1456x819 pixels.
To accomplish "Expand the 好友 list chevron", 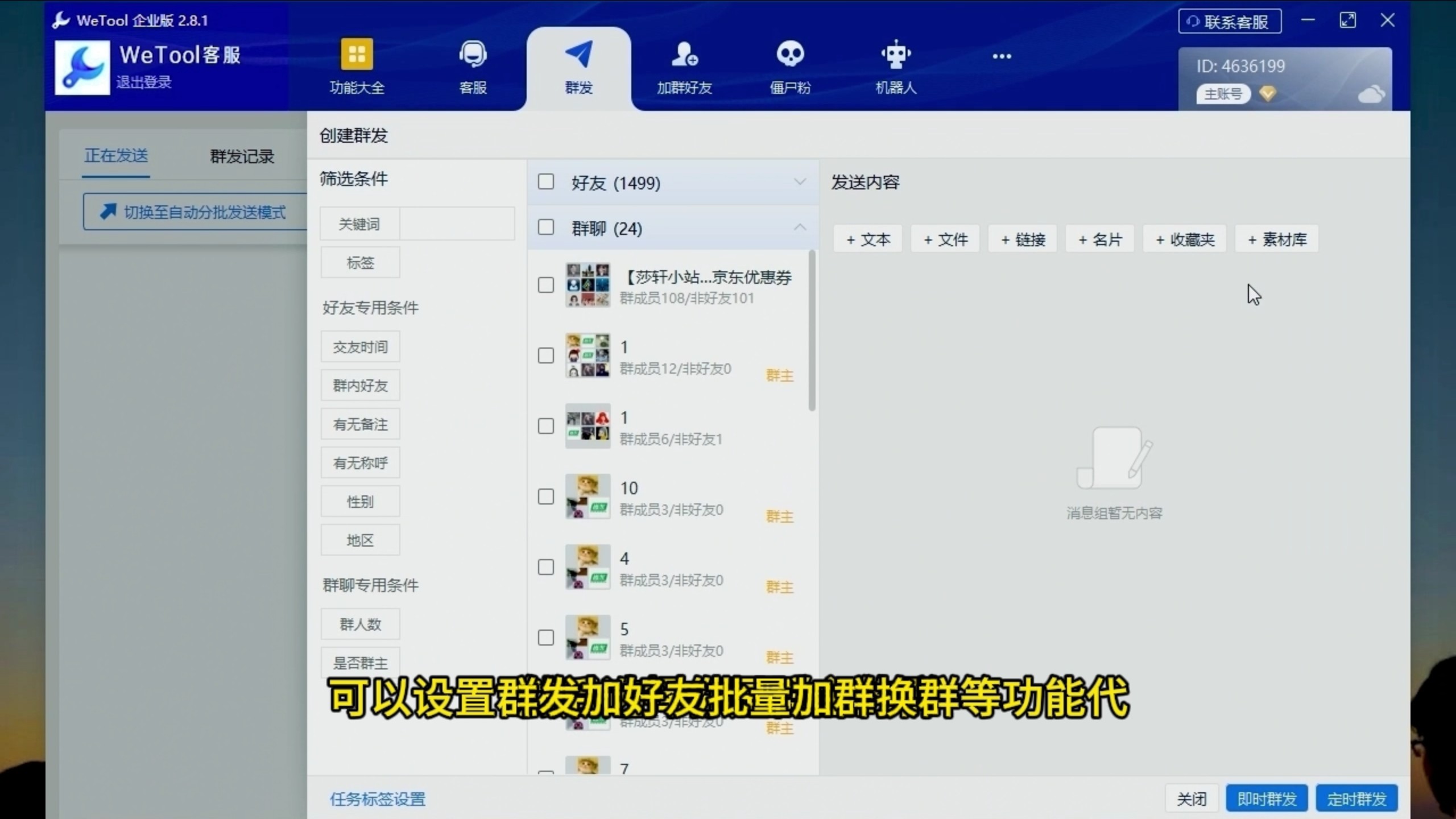I will [x=800, y=182].
